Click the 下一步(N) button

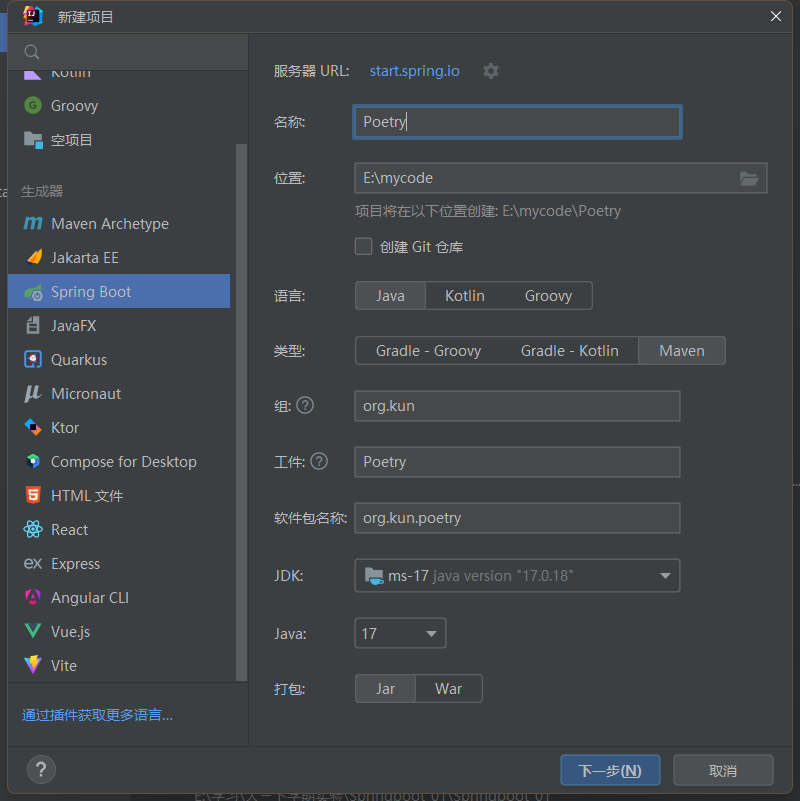tap(610, 770)
